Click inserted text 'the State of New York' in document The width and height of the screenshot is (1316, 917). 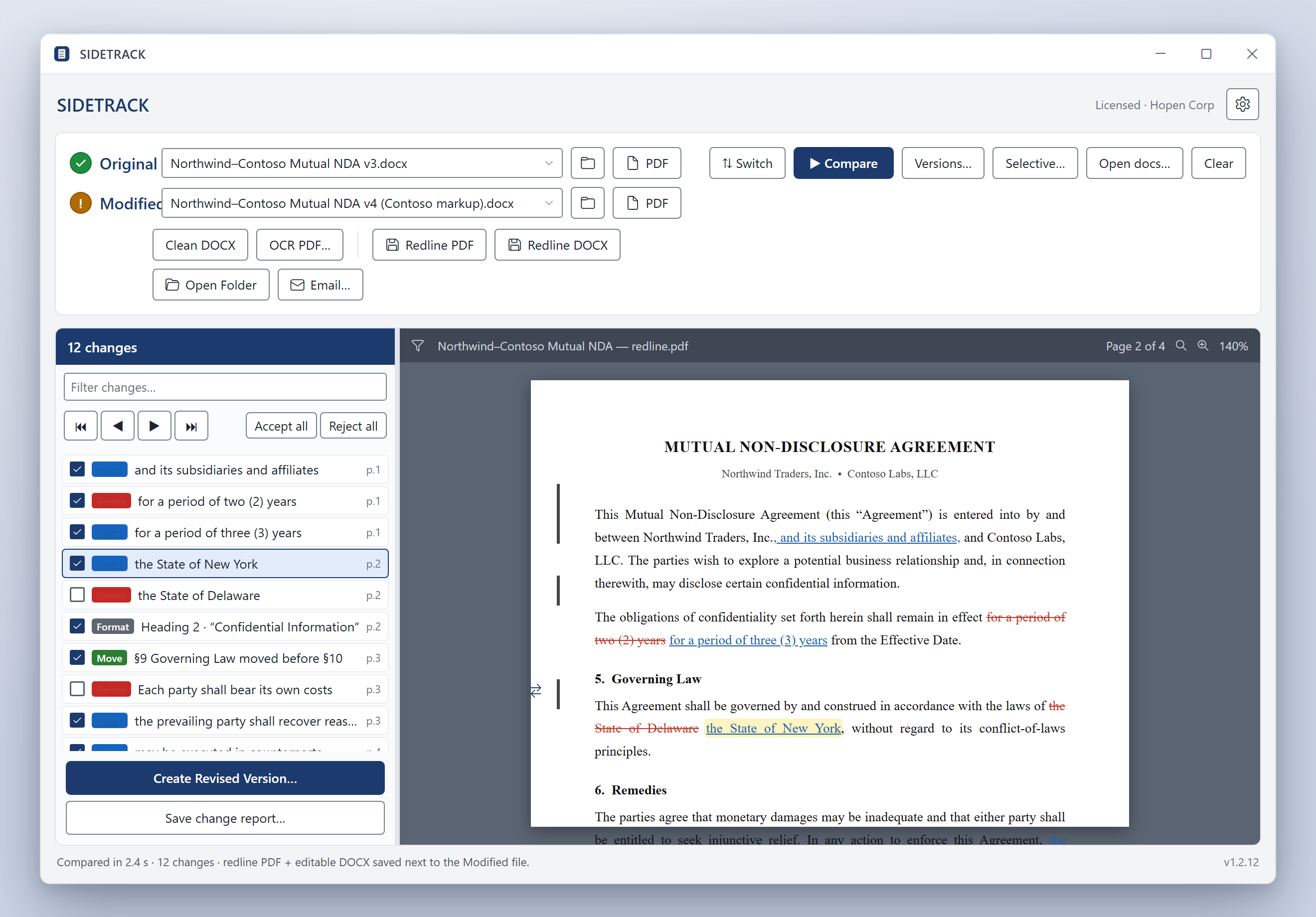coord(773,728)
